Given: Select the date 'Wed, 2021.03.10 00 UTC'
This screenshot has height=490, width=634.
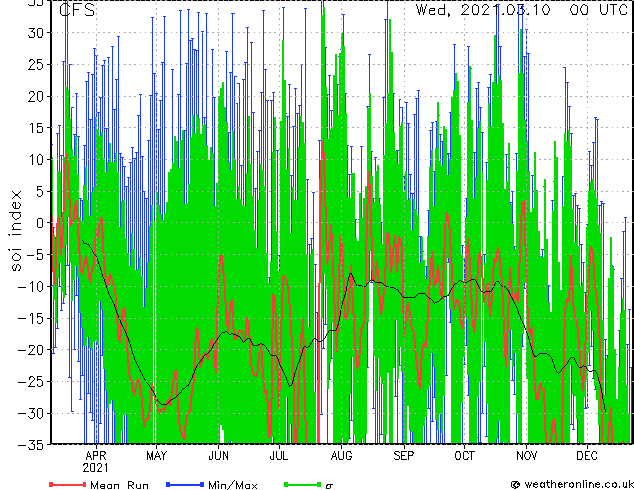Looking at the screenshot, I should click(x=522, y=9).
